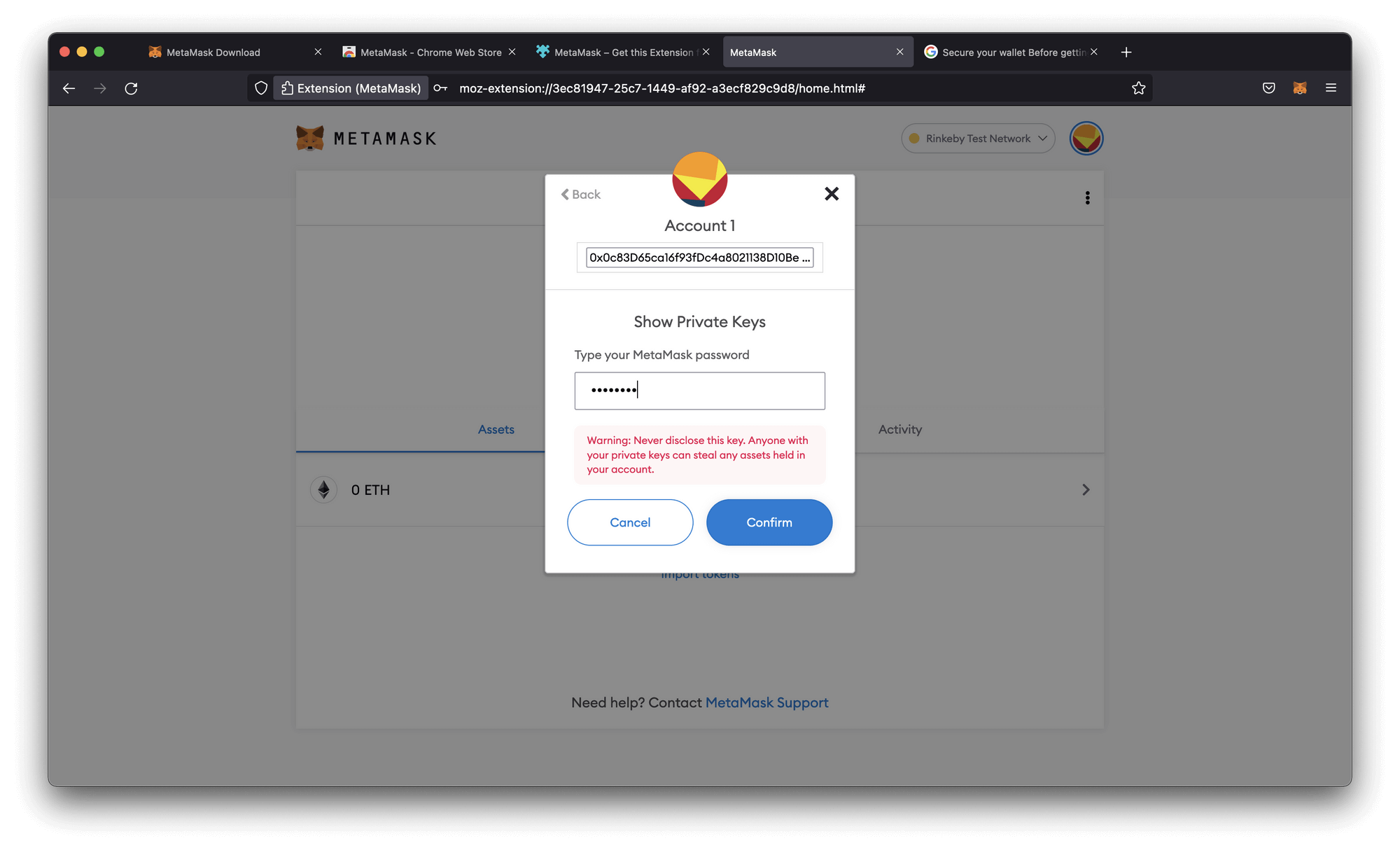Click the Firefox menu hamburger icon
The width and height of the screenshot is (1400, 850).
[1331, 88]
